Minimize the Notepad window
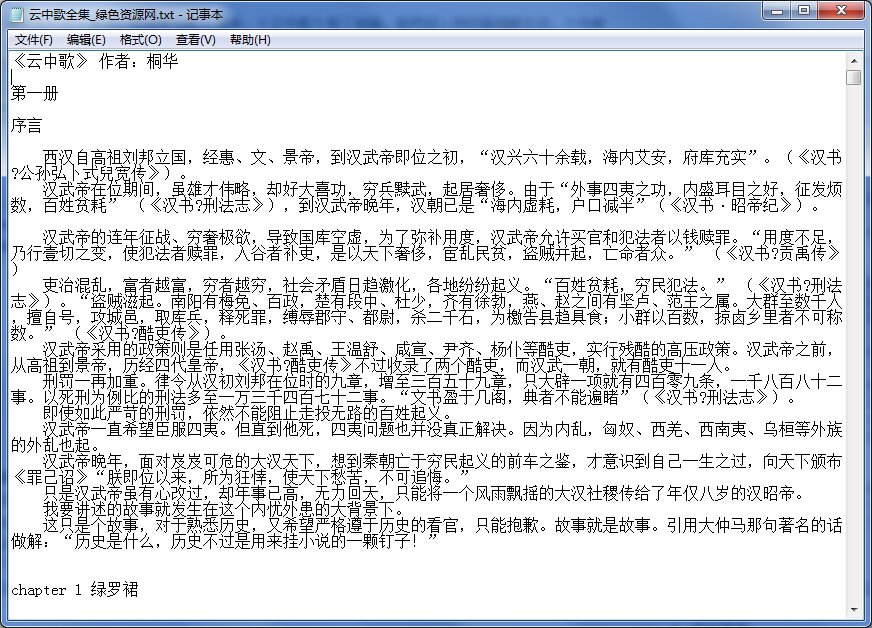 point(777,11)
